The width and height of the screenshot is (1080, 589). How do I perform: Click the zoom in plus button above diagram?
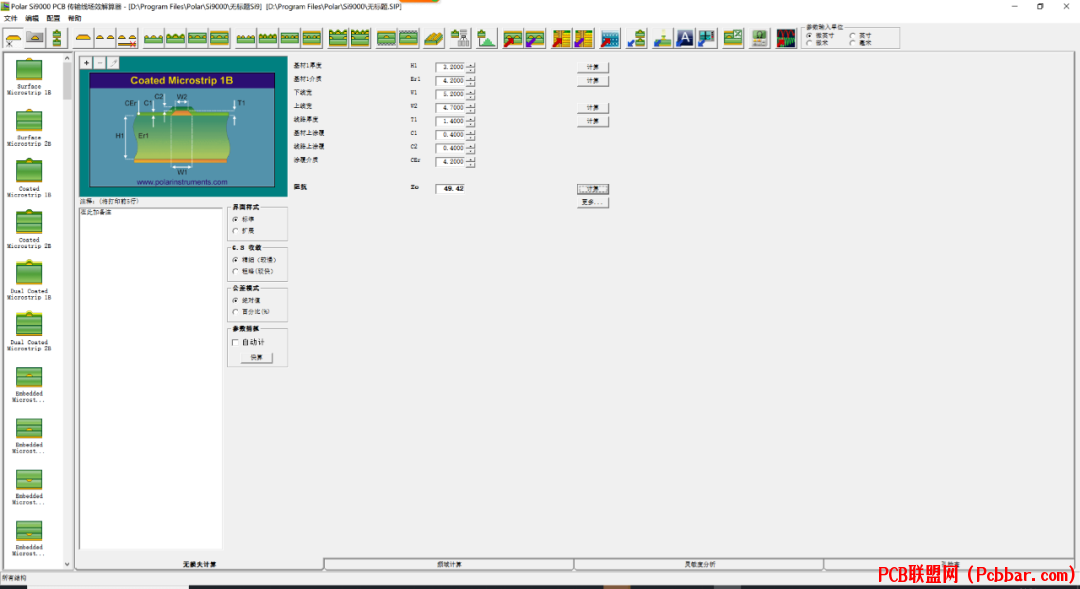86,63
